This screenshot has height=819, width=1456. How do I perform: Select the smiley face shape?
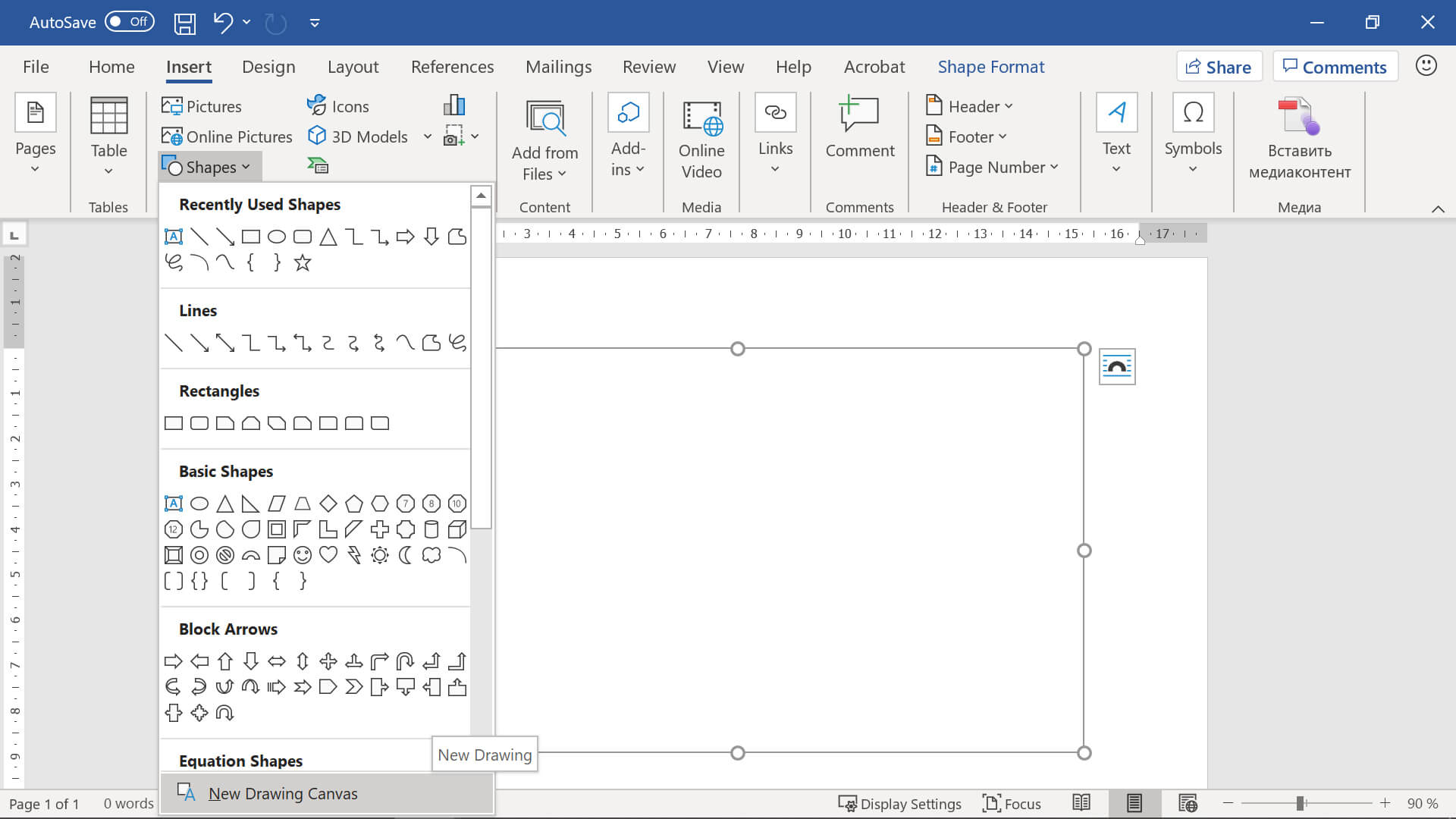pos(303,555)
